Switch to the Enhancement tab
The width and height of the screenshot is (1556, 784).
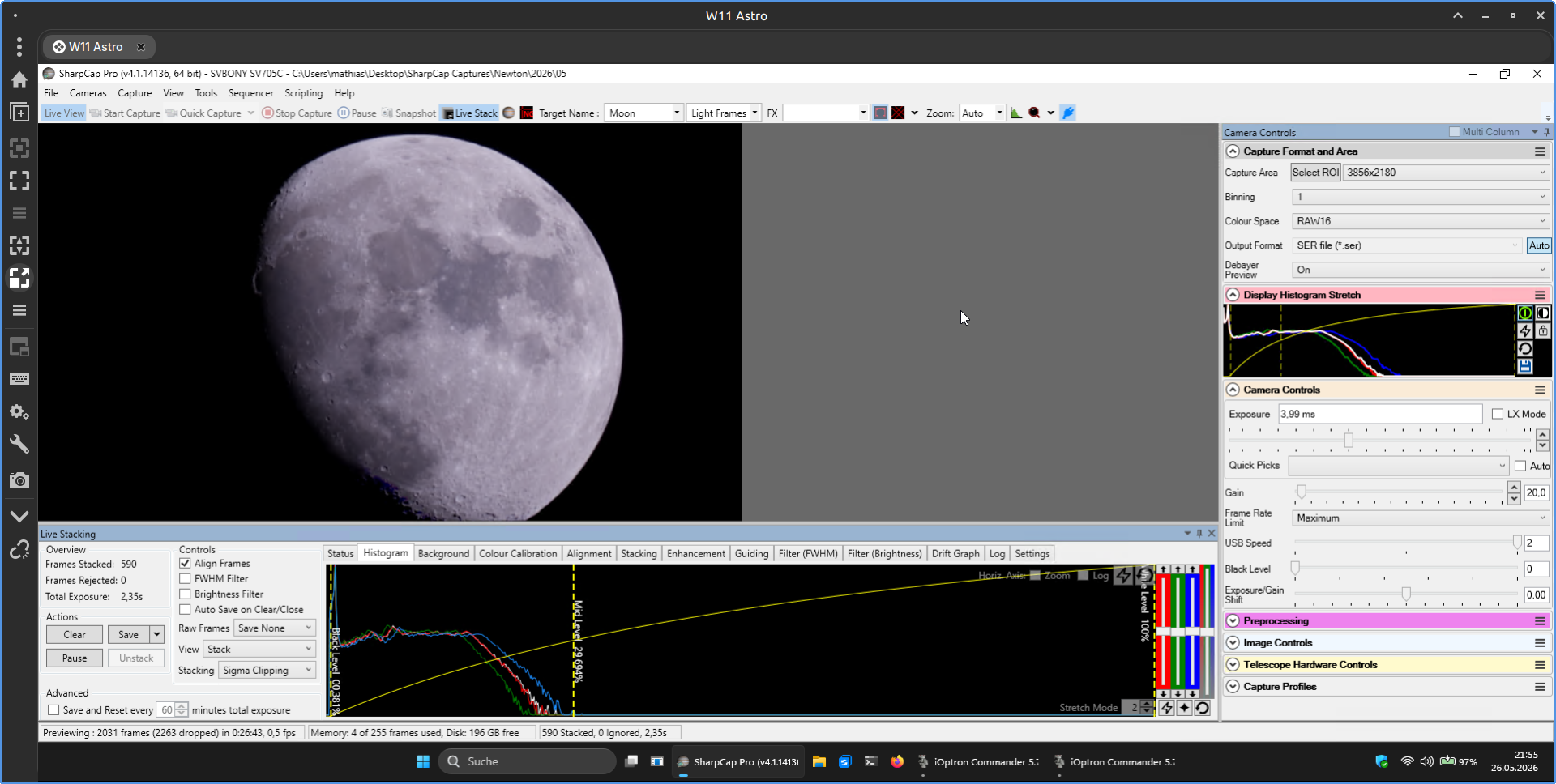click(696, 554)
